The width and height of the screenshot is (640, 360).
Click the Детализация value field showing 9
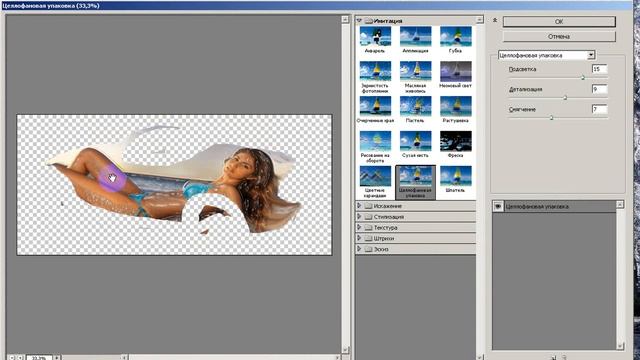(x=599, y=89)
